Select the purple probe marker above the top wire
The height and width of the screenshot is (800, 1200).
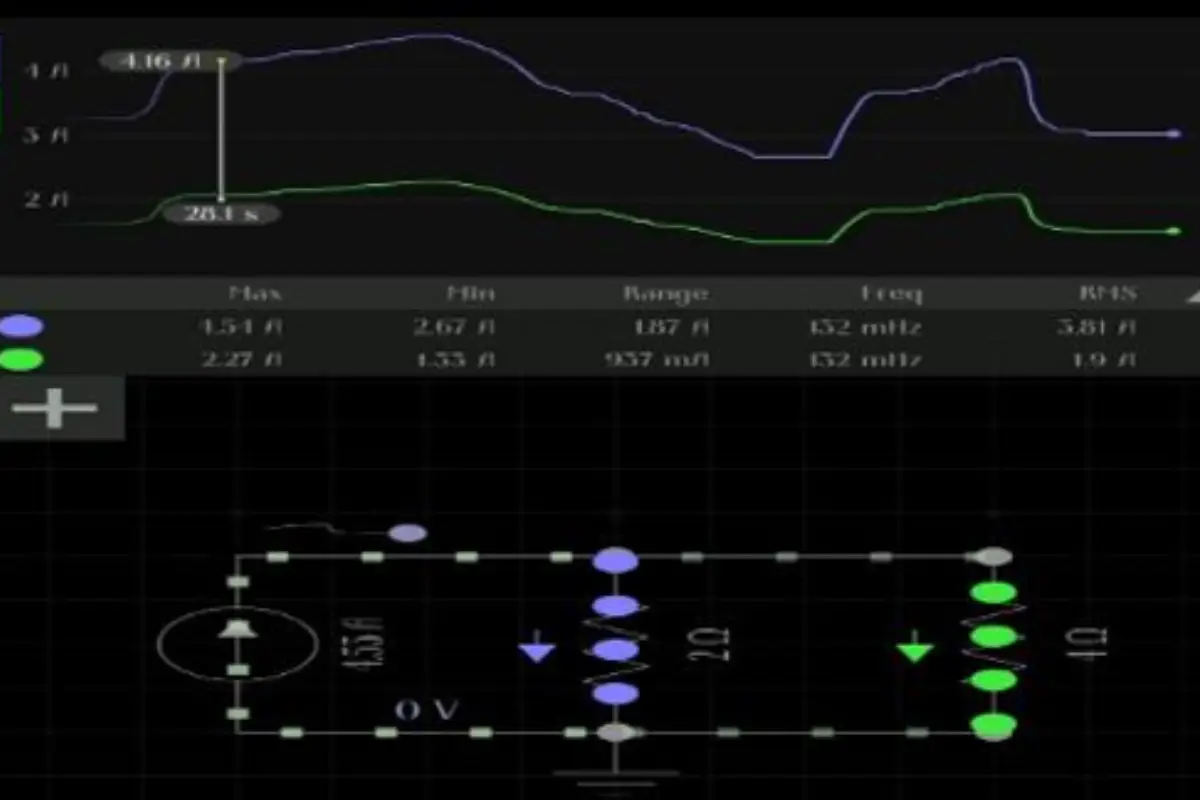click(x=407, y=533)
